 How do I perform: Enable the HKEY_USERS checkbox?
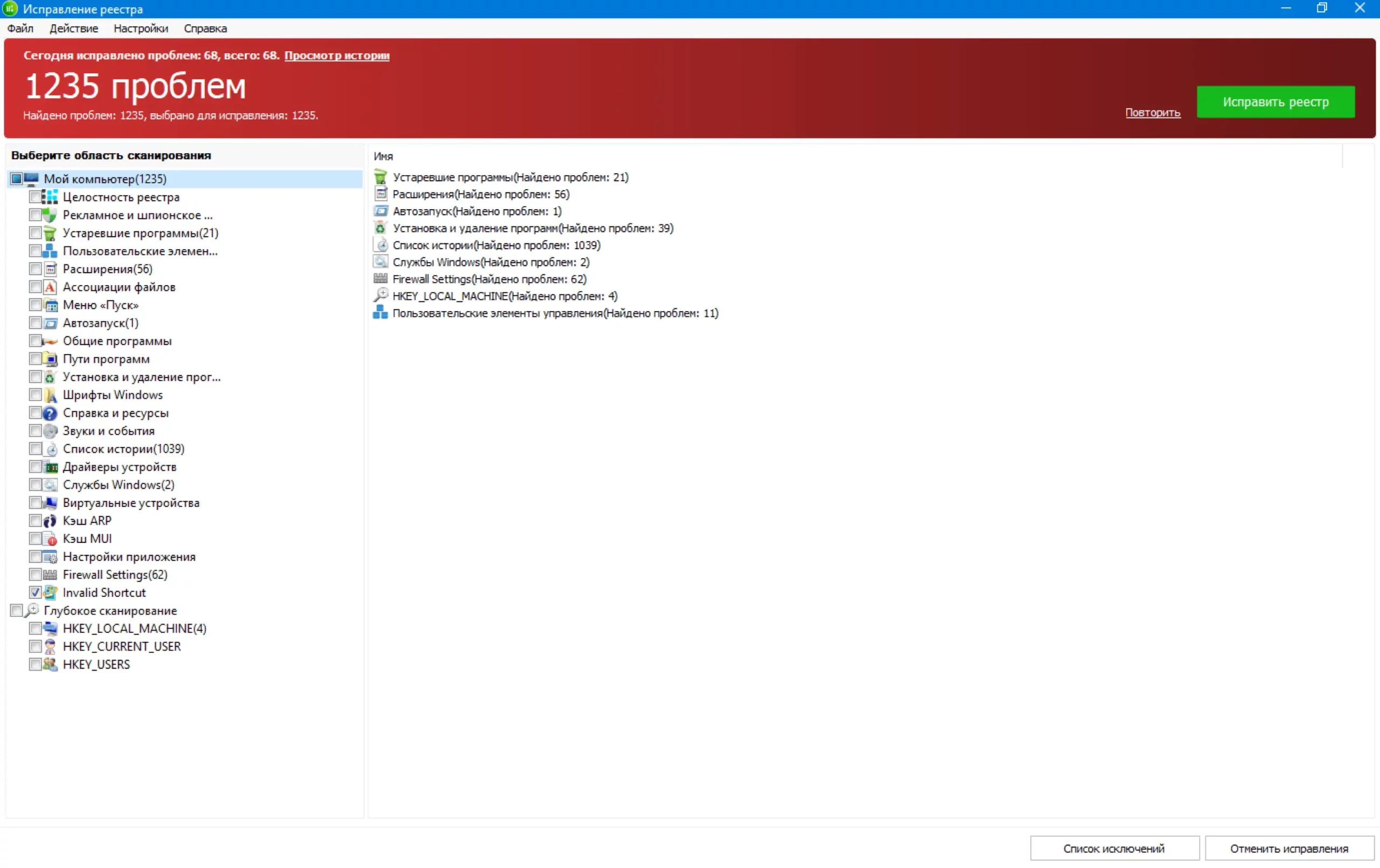35,664
